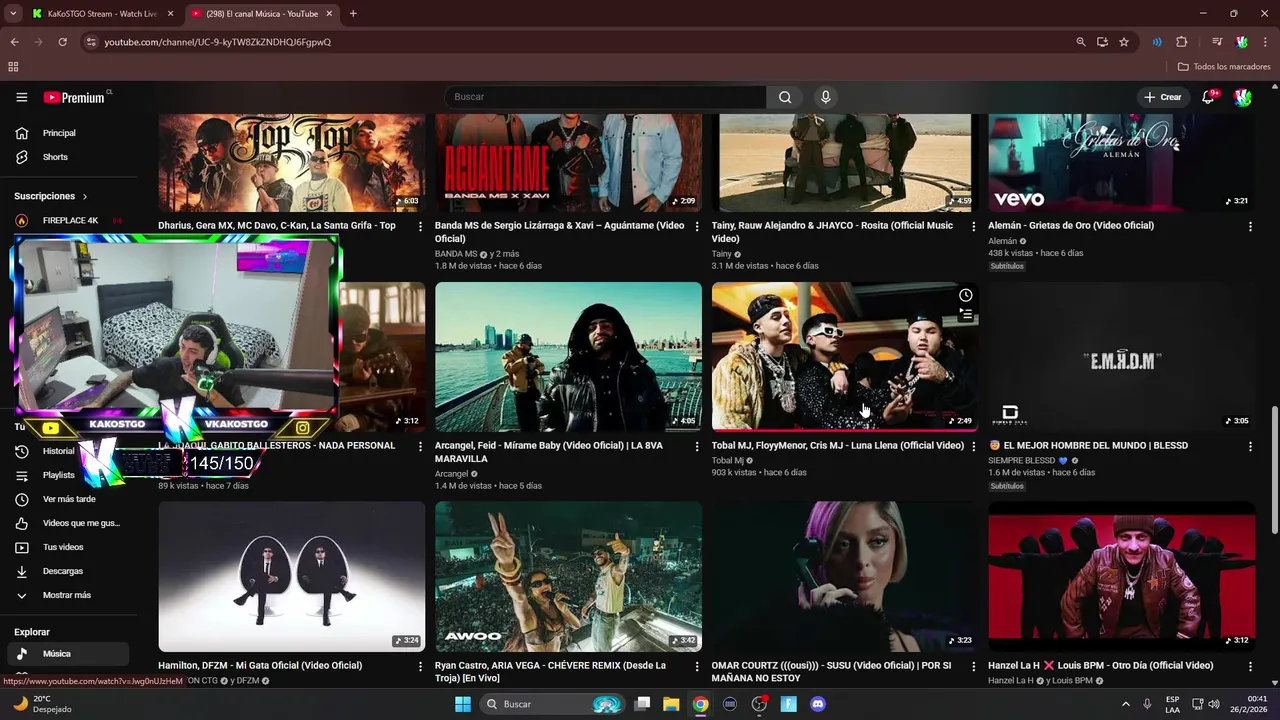Open the apps grid in bookmarks bar
Image resolution: width=1280 pixels, height=720 pixels.
13,67
